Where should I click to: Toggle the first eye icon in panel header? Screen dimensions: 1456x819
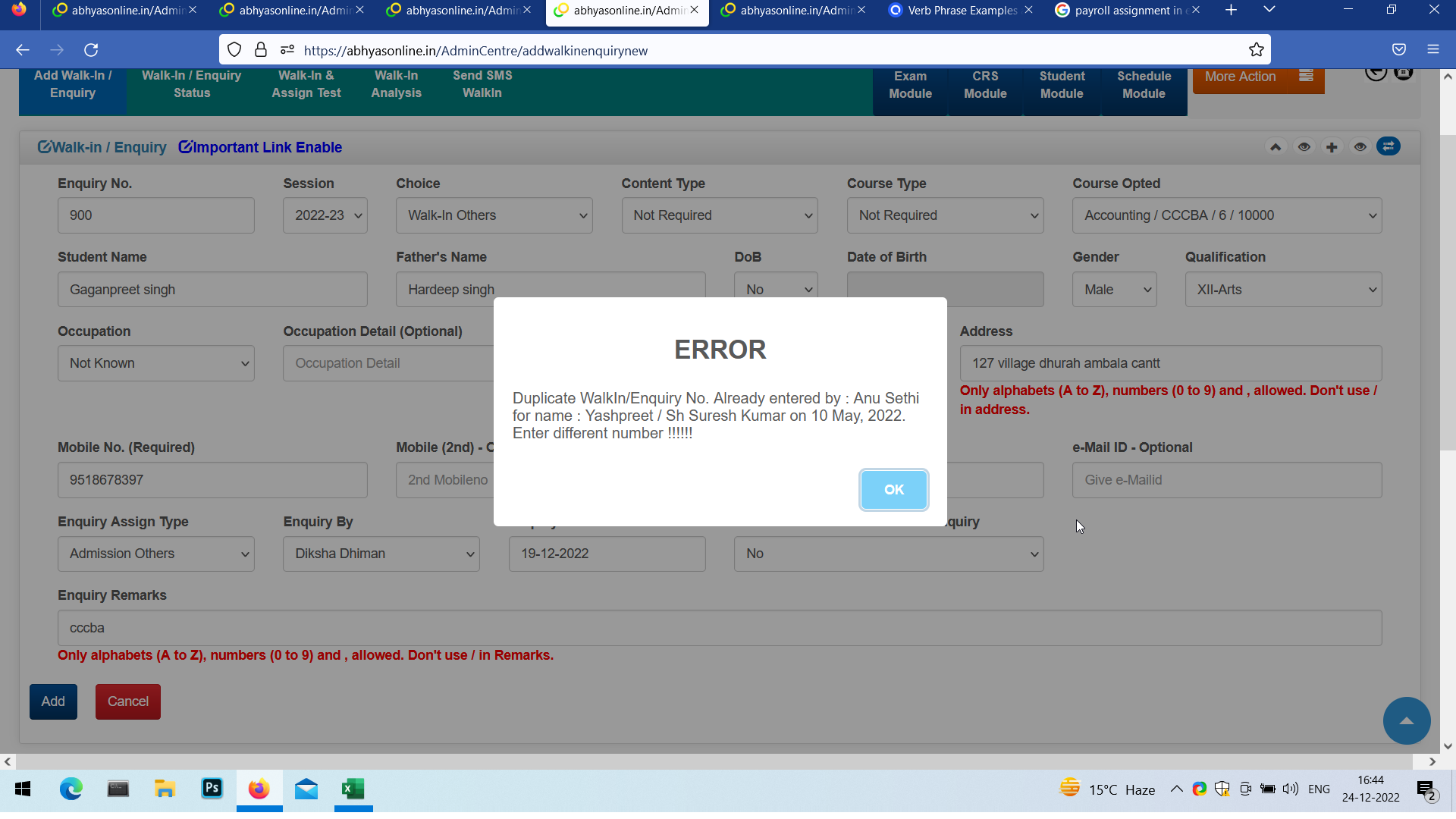(1304, 147)
